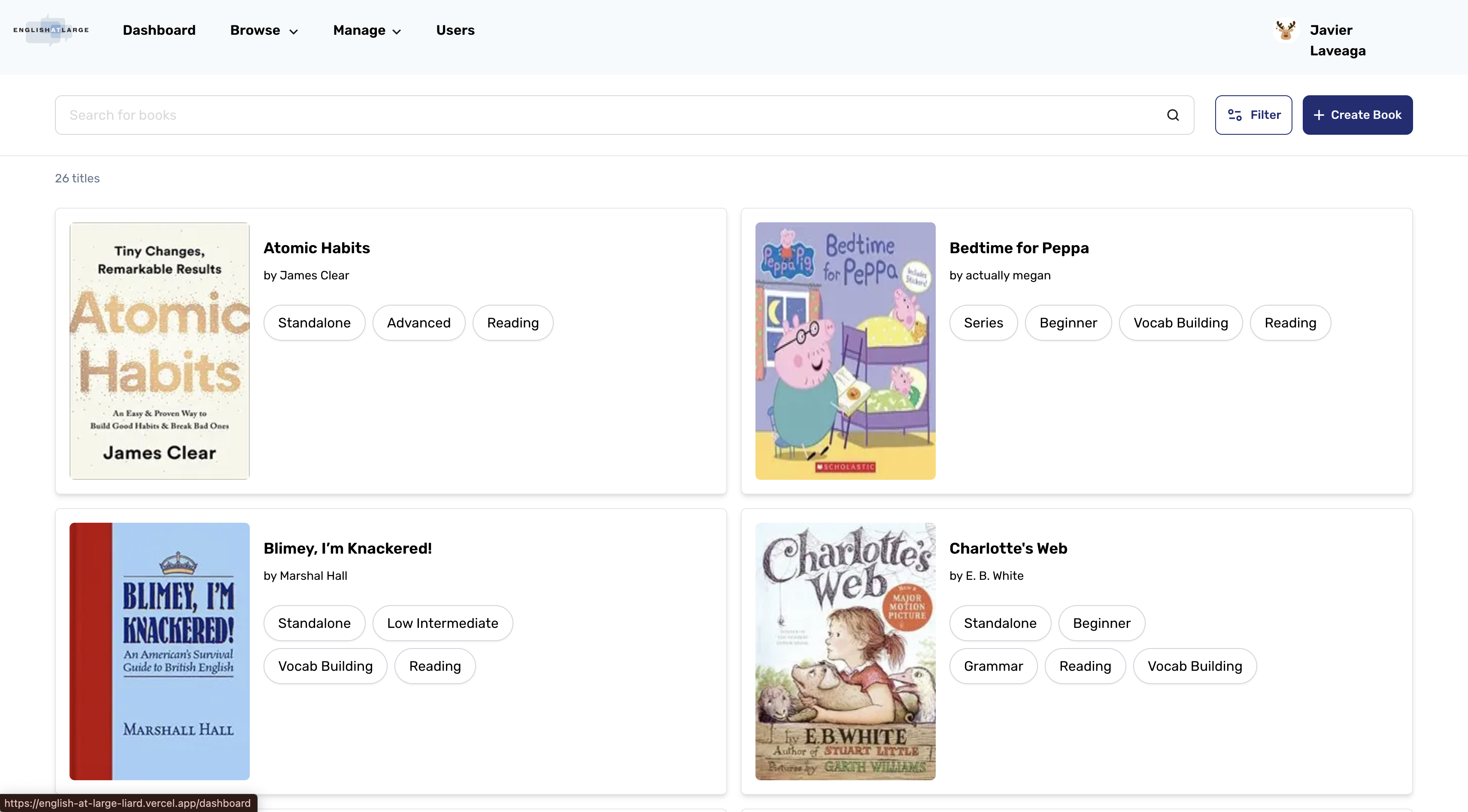Click the Advanced tag on Atomic Habits
The height and width of the screenshot is (812, 1468).
click(418, 322)
